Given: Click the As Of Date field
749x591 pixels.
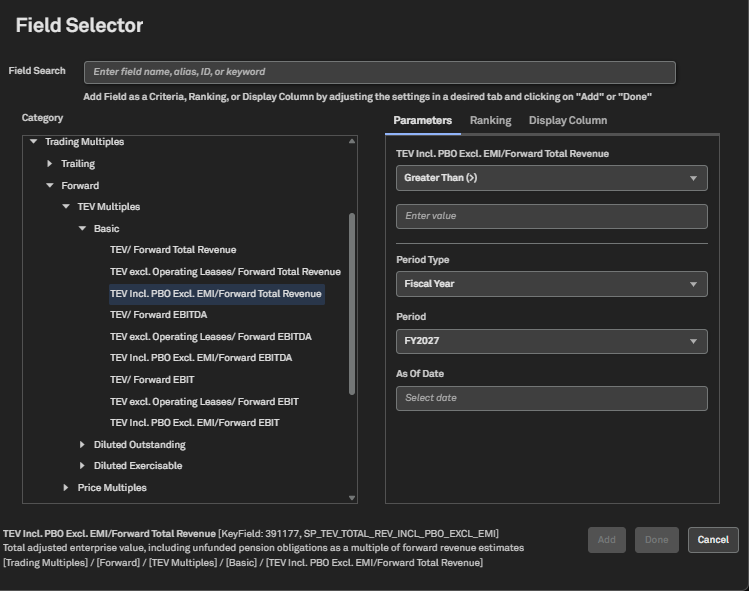Looking at the screenshot, I should tap(551, 398).
